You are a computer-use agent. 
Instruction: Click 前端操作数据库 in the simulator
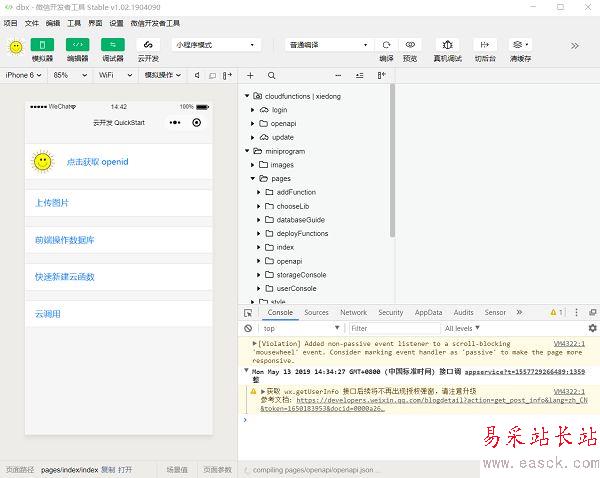point(64,240)
